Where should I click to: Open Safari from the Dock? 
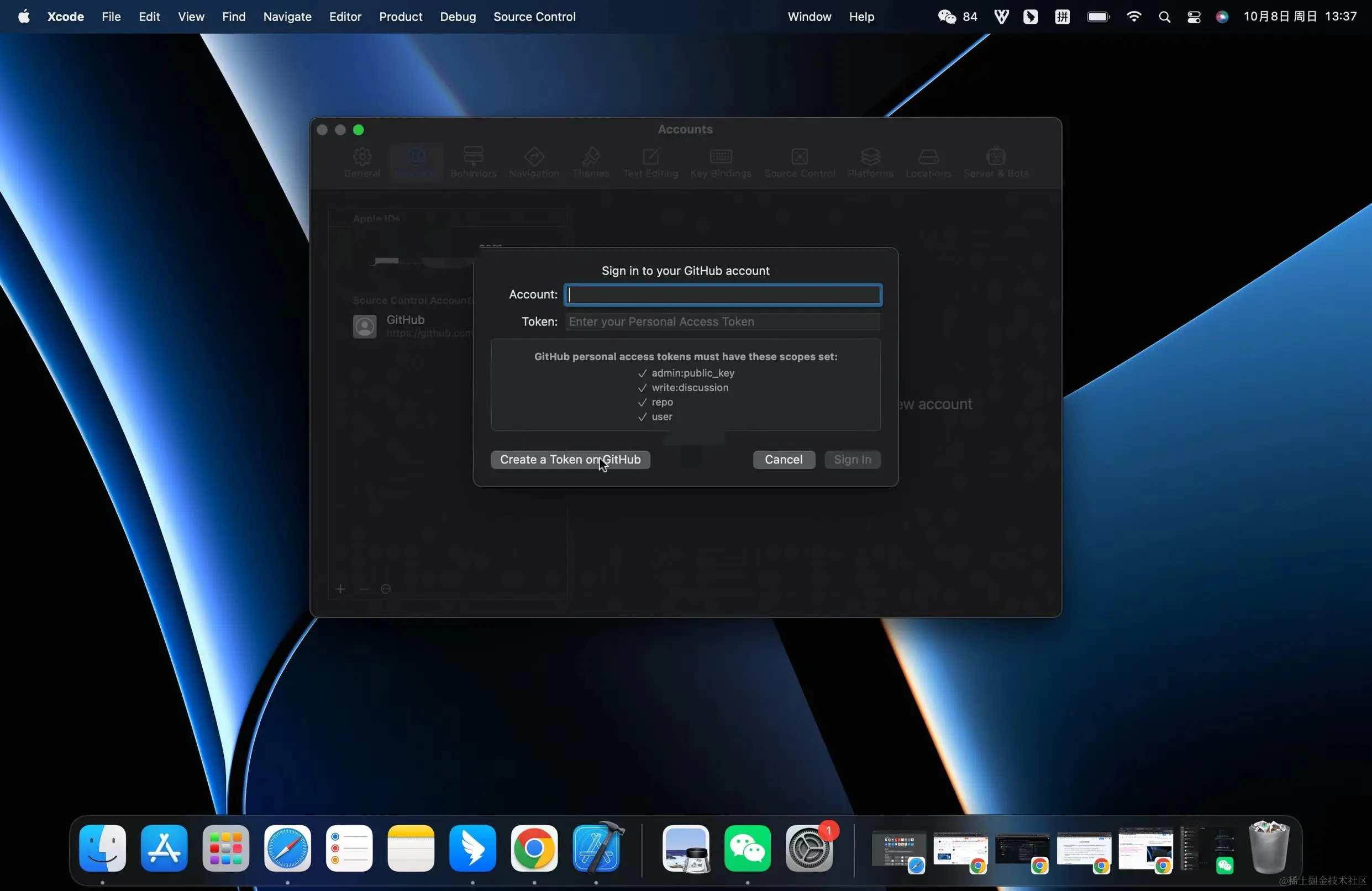[x=287, y=848]
